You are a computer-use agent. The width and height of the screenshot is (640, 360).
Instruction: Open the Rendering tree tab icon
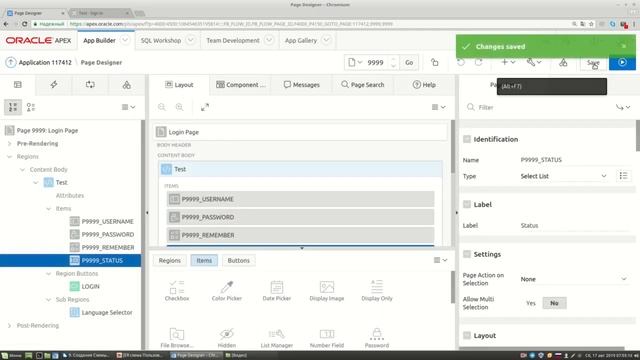tap(18, 84)
